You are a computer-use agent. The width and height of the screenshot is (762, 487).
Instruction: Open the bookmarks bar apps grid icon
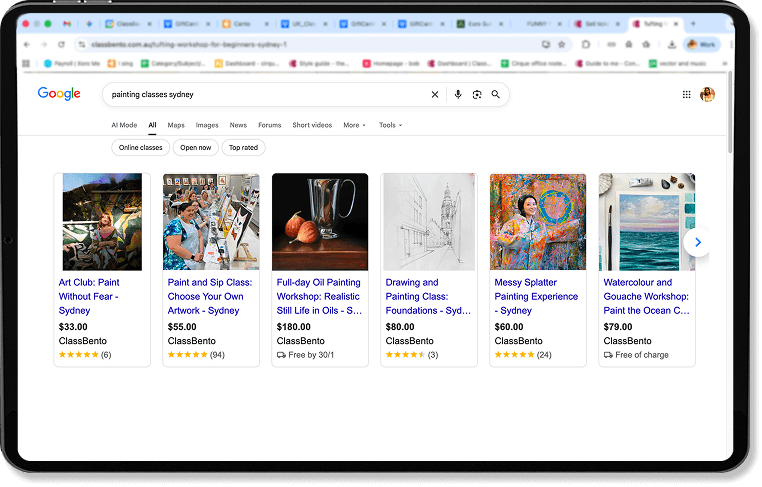(x=26, y=63)
